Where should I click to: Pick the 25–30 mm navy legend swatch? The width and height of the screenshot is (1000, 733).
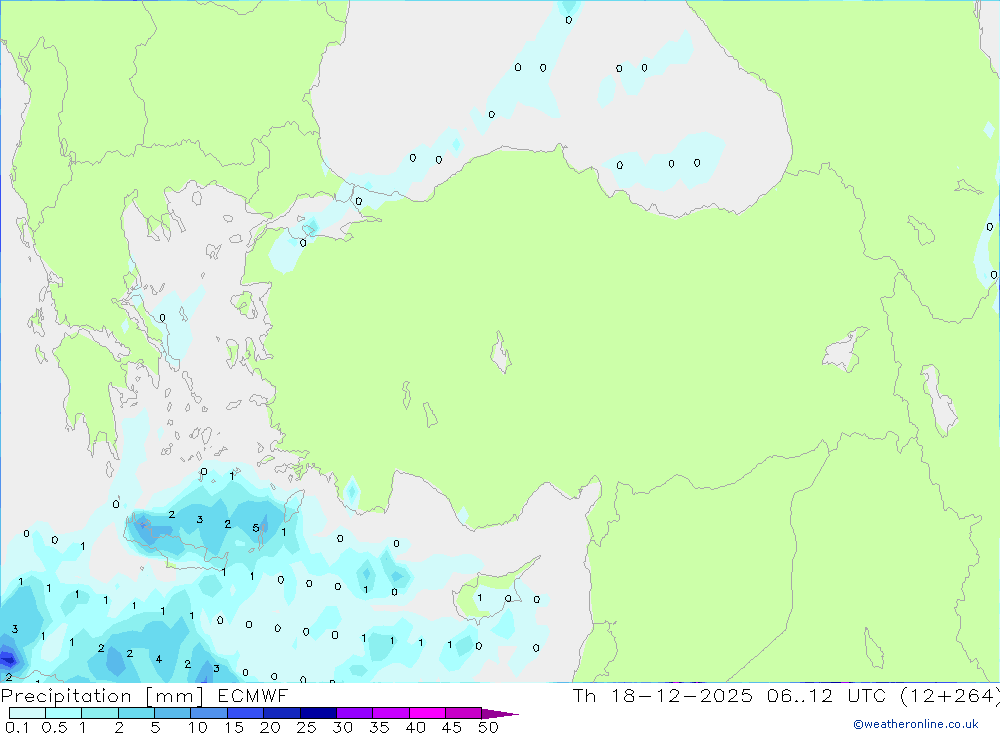318,713
